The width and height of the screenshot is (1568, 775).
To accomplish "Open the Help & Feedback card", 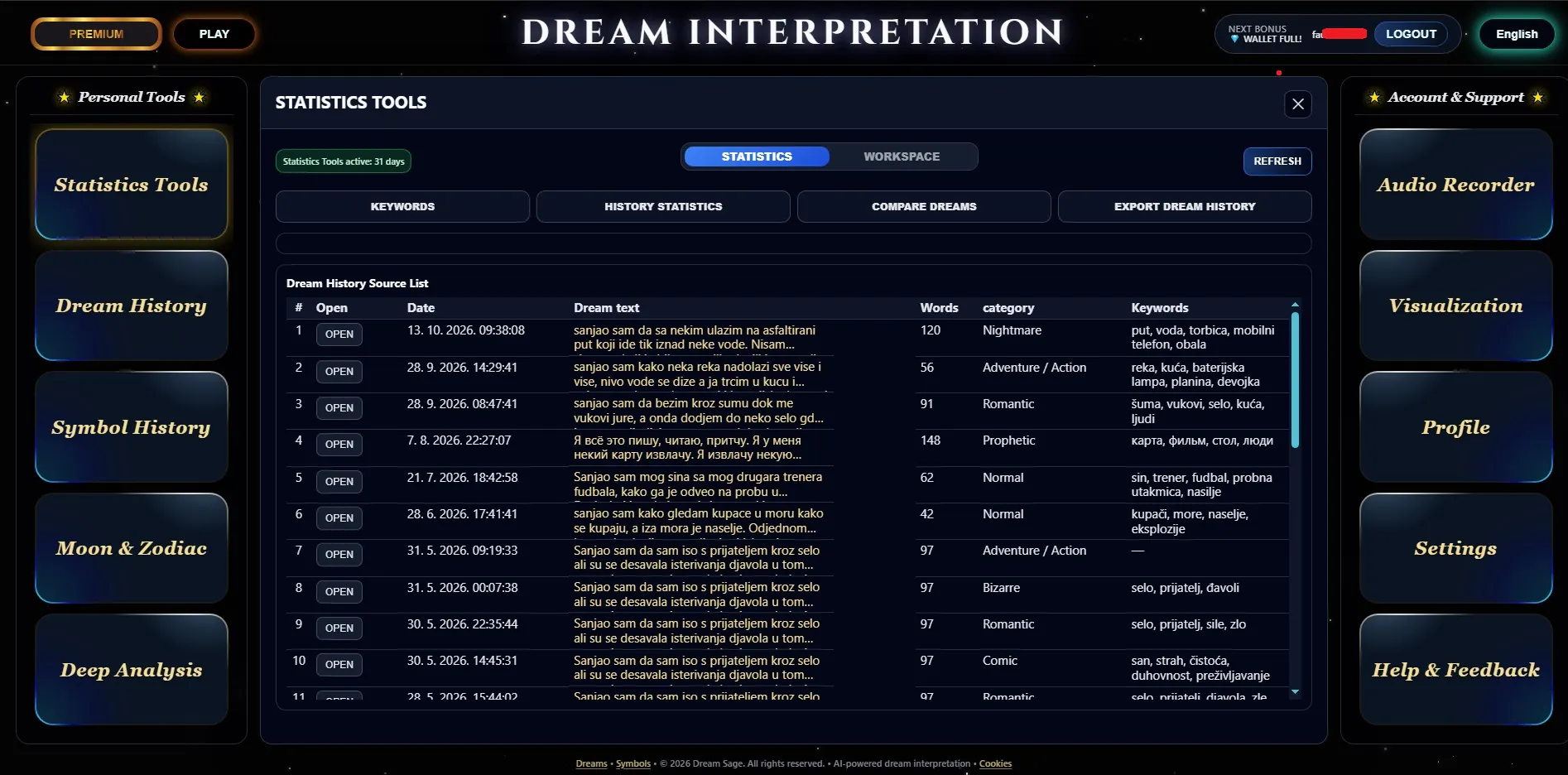I will tap(1455, 670).
